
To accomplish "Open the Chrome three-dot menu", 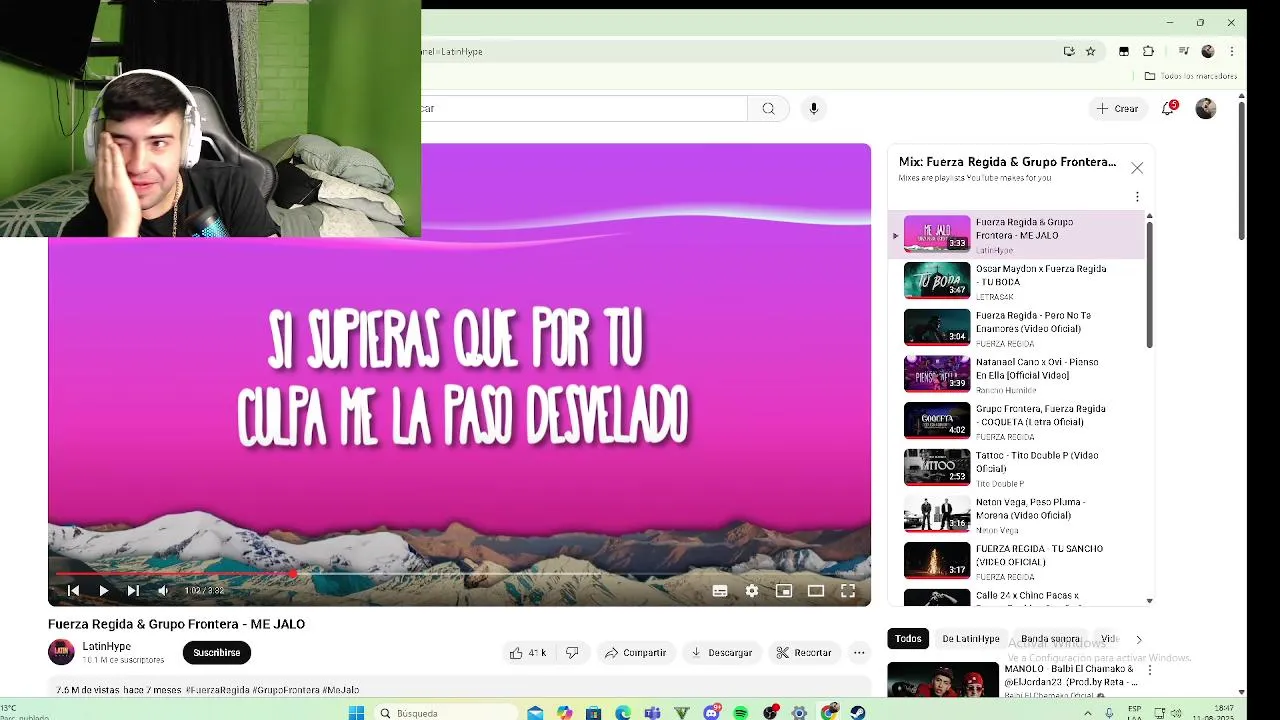I will coord(1231,51).
